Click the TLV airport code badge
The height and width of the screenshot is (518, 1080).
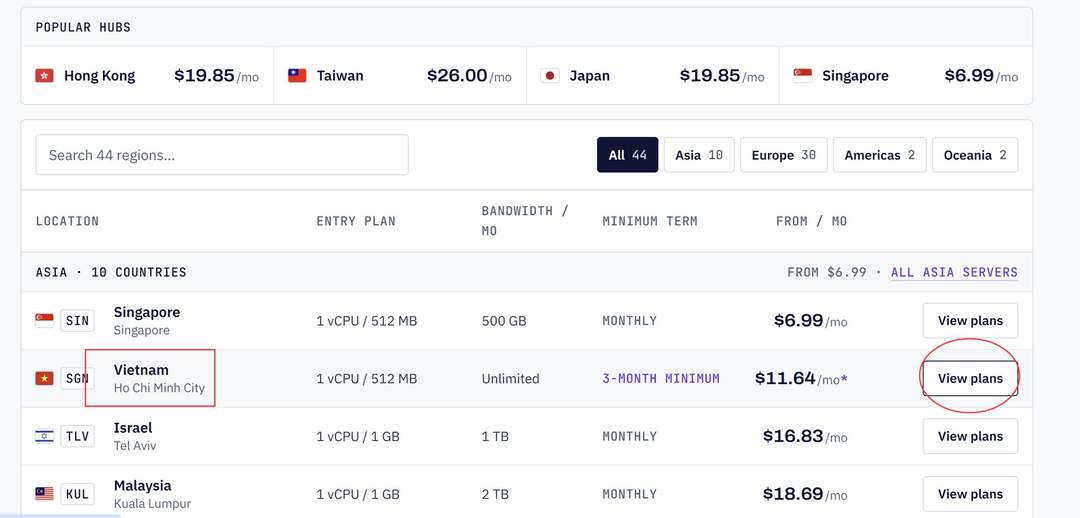(77, 436)
